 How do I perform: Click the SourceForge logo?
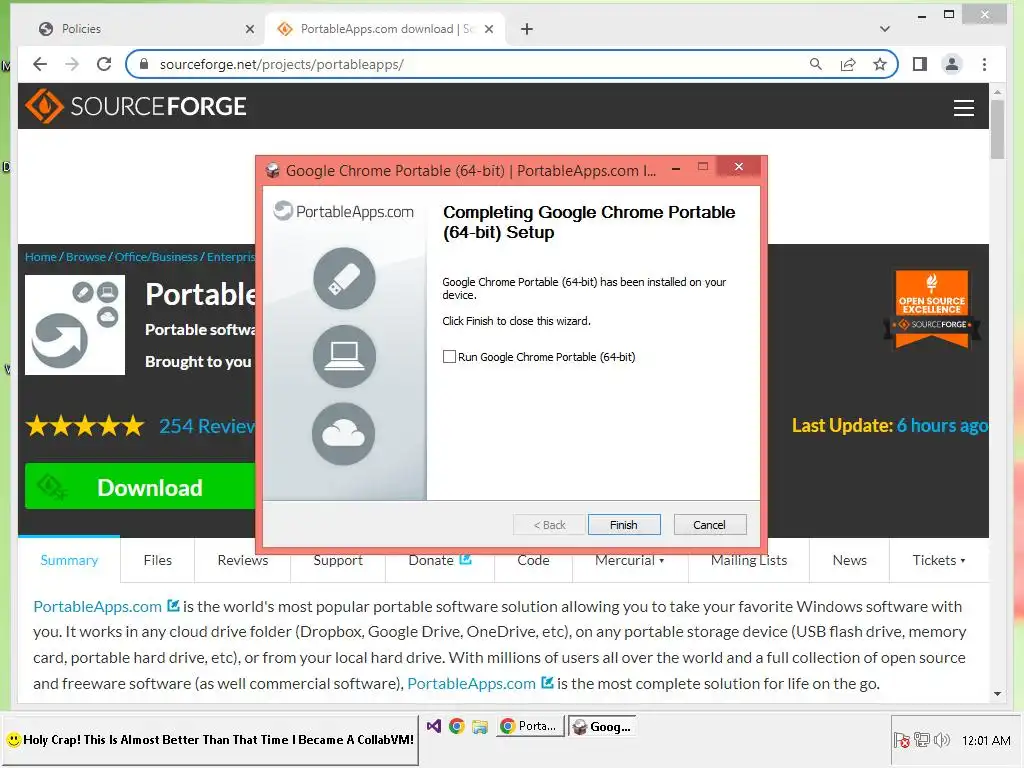(x=136, y=106)
